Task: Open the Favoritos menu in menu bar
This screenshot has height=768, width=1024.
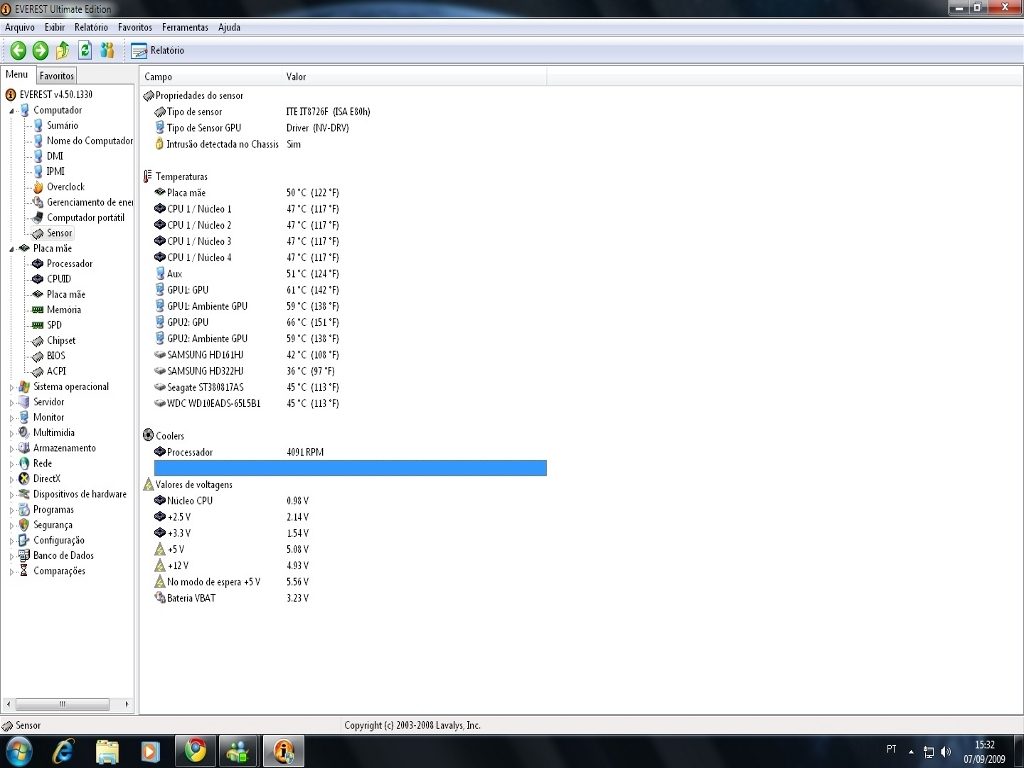Action: 135,27
